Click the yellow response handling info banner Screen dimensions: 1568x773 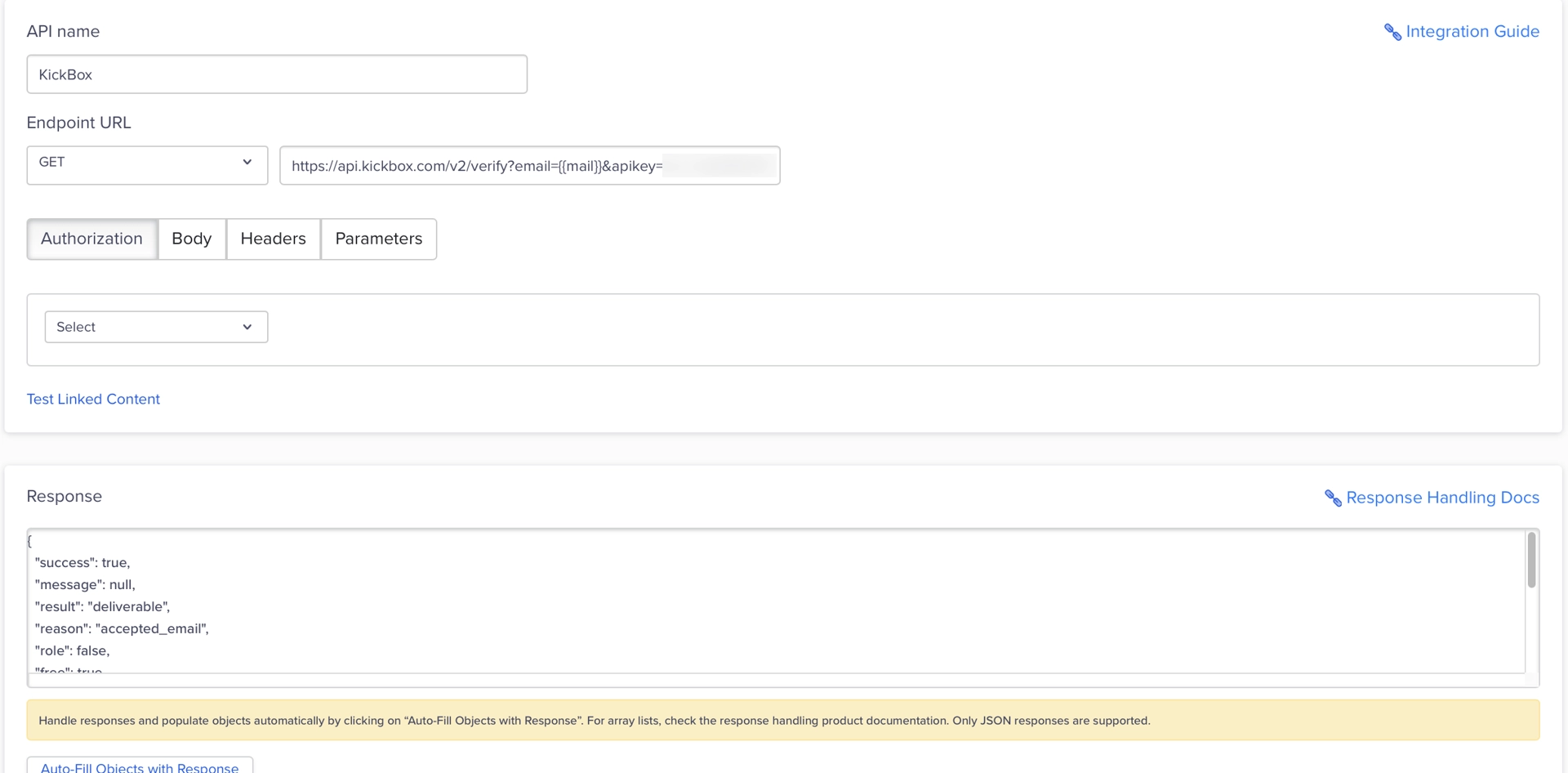pyautogui.click(x=784, y=720)
